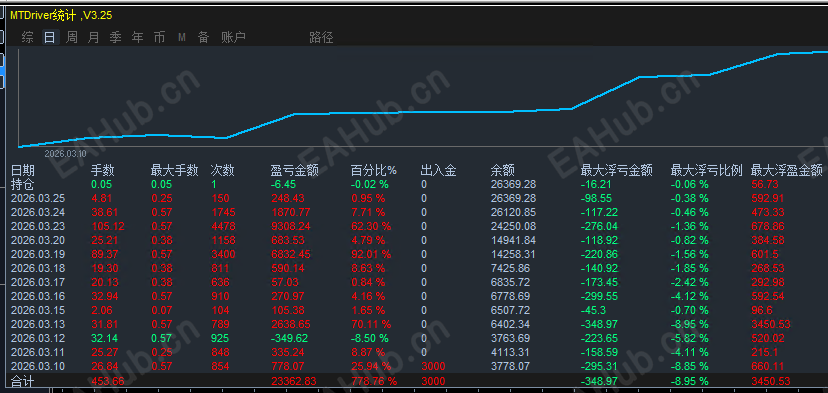This screenshot has width=828, height=393.
Task: Select the 2026.03.17 date row
Action: pos(37,283)
